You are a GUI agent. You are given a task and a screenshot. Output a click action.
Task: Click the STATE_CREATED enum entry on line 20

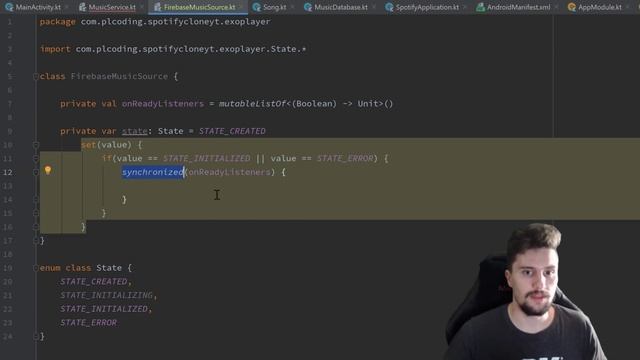tap(94, 282)
